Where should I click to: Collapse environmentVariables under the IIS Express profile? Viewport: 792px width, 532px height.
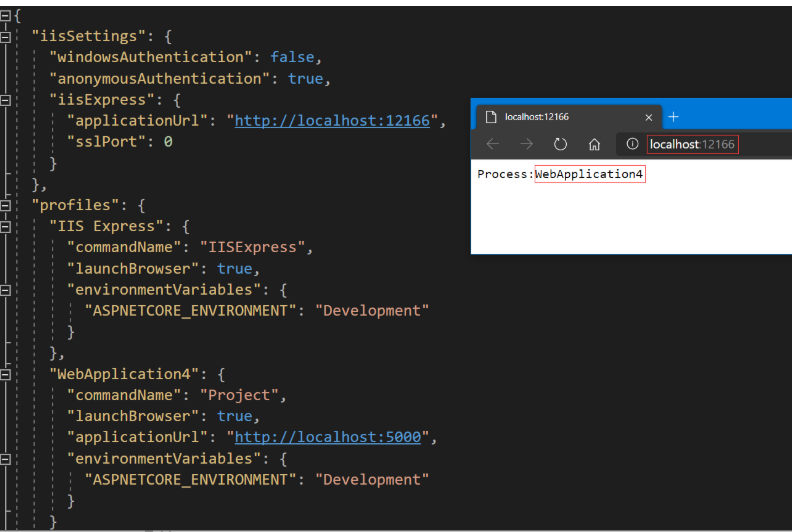point(5,291)
